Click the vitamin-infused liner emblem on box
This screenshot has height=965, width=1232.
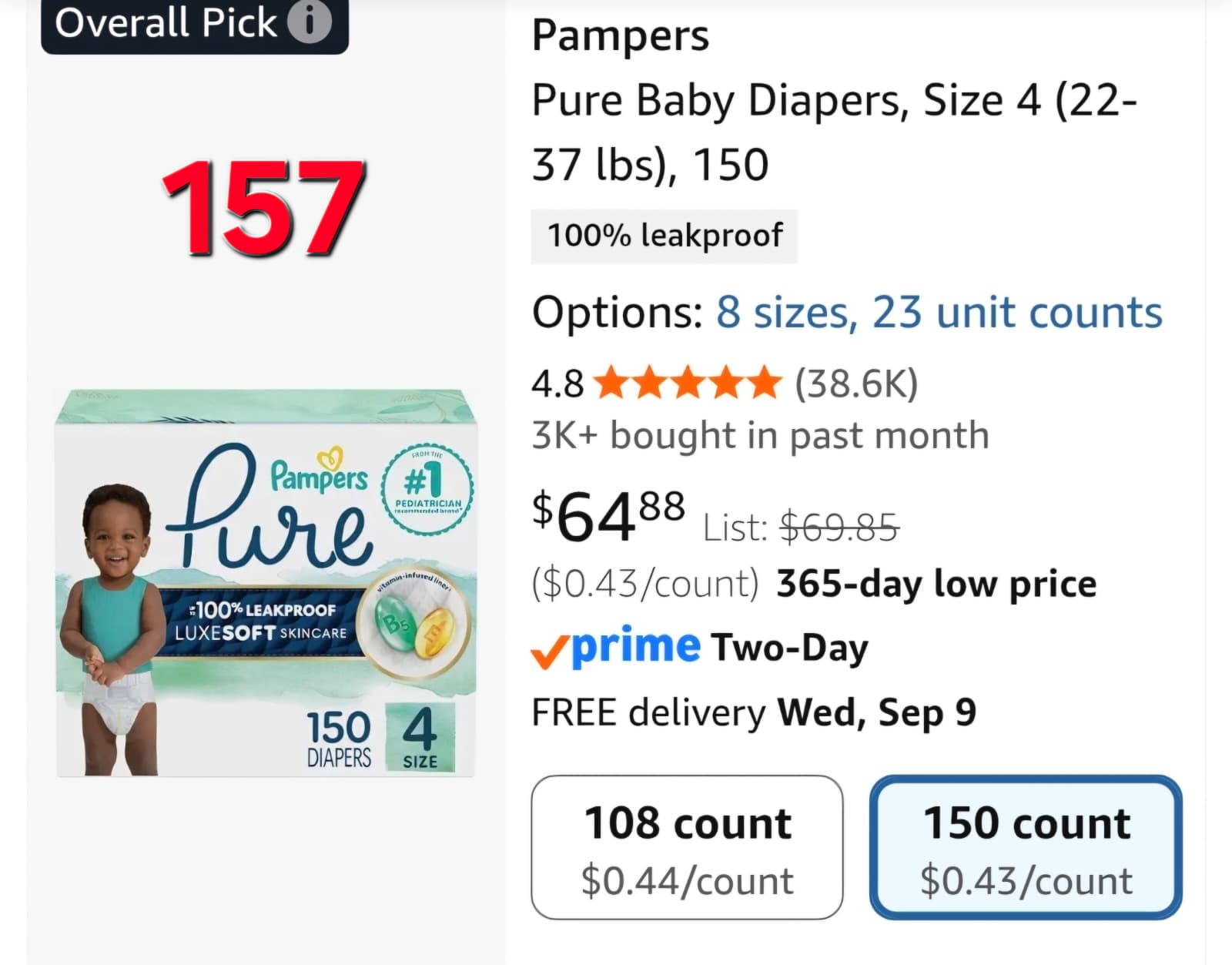[413, 628]
